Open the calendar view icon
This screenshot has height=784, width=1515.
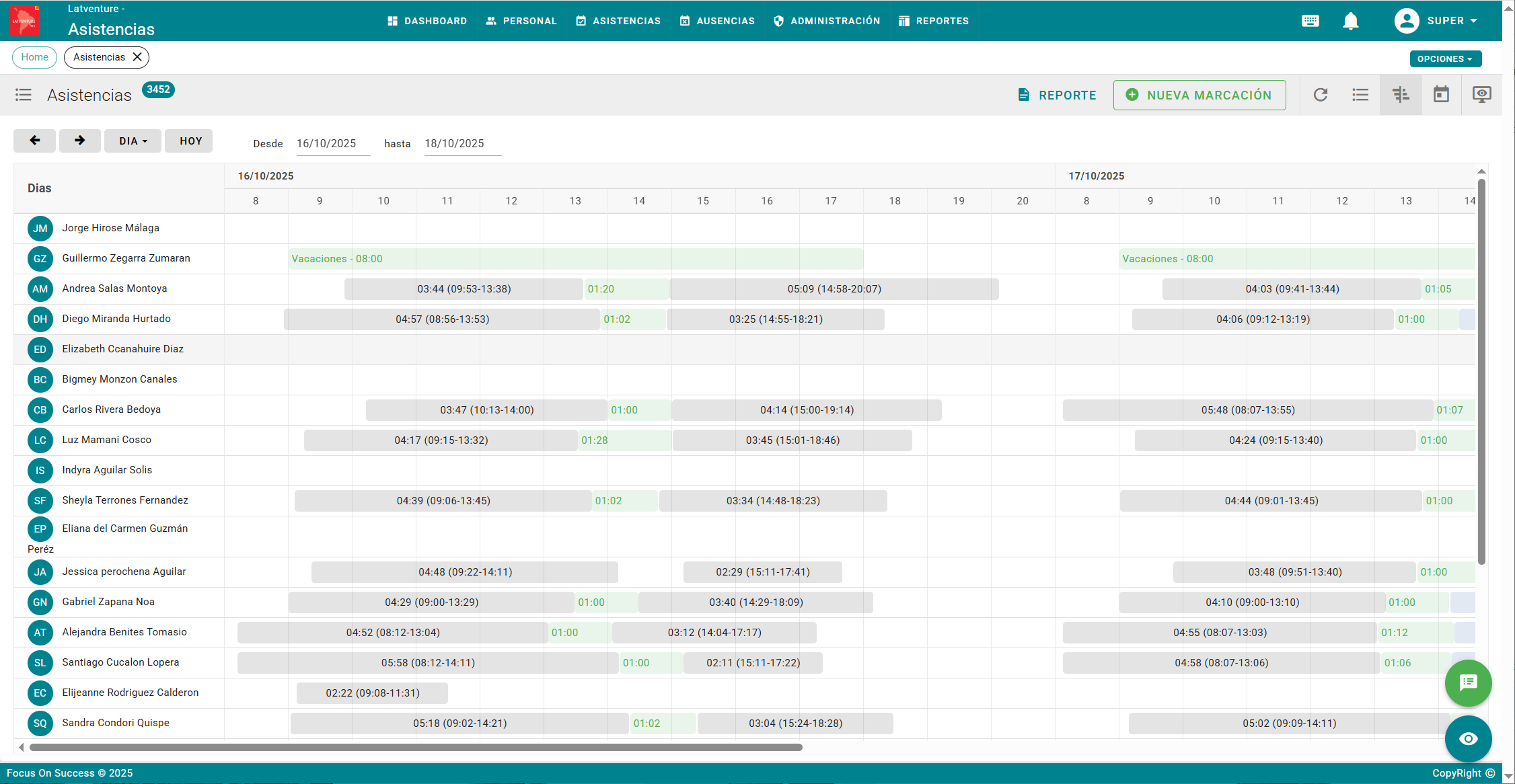click(x=1441, y=95)
